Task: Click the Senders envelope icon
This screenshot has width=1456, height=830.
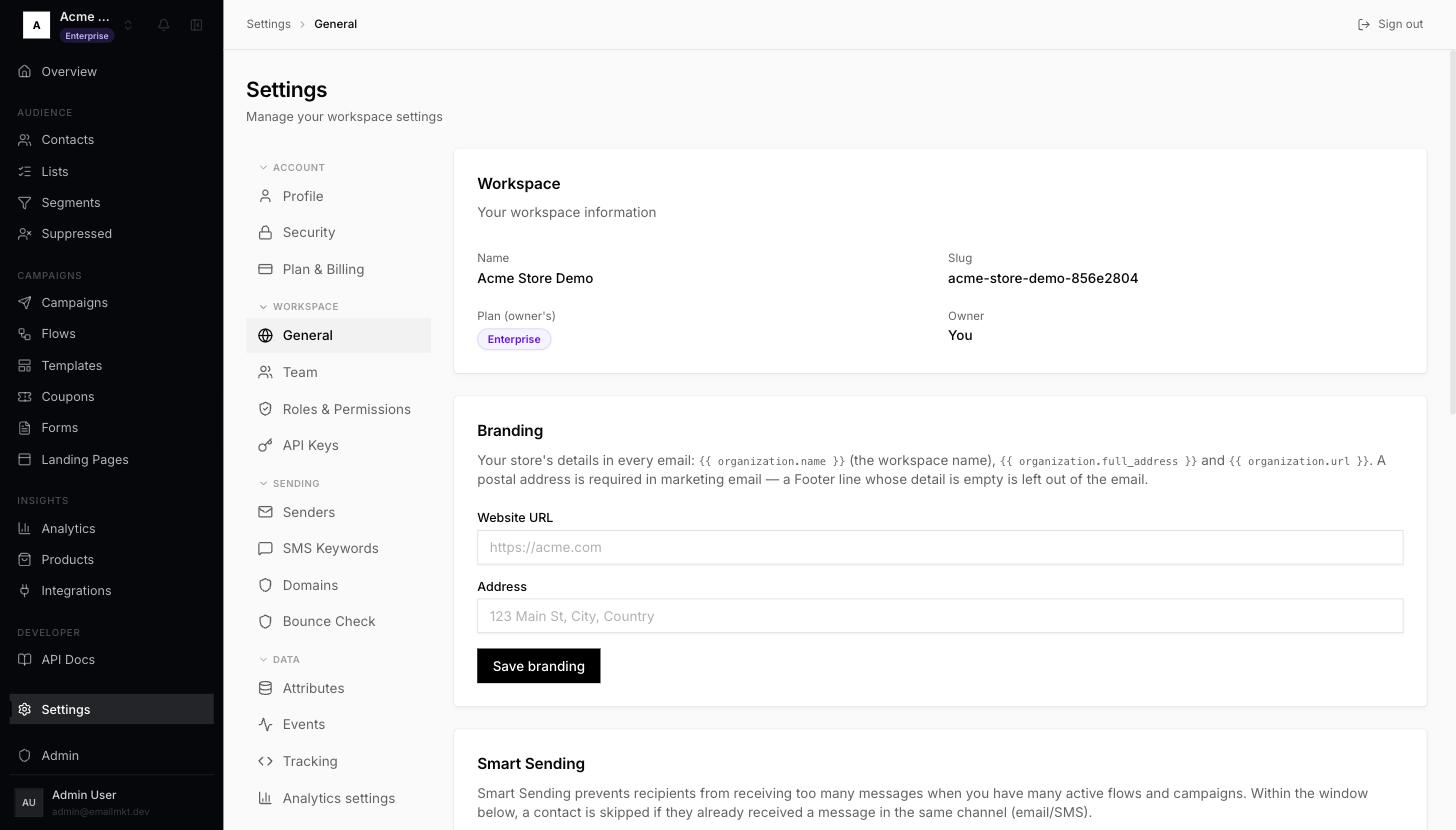Action: click(x=265, y=513)
